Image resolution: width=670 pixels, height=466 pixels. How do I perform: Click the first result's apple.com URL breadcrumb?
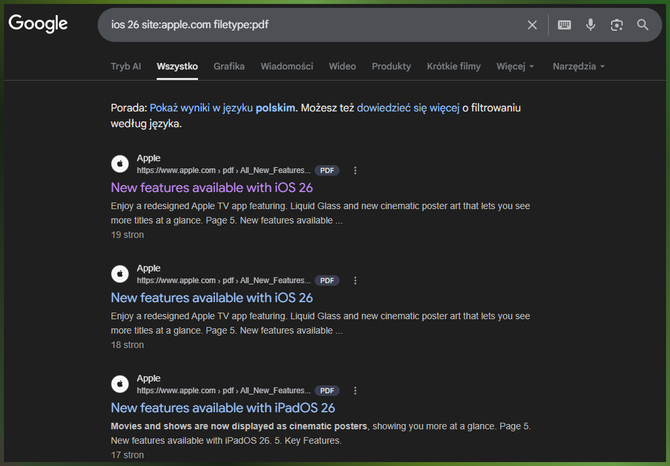(x=223, y=170)
